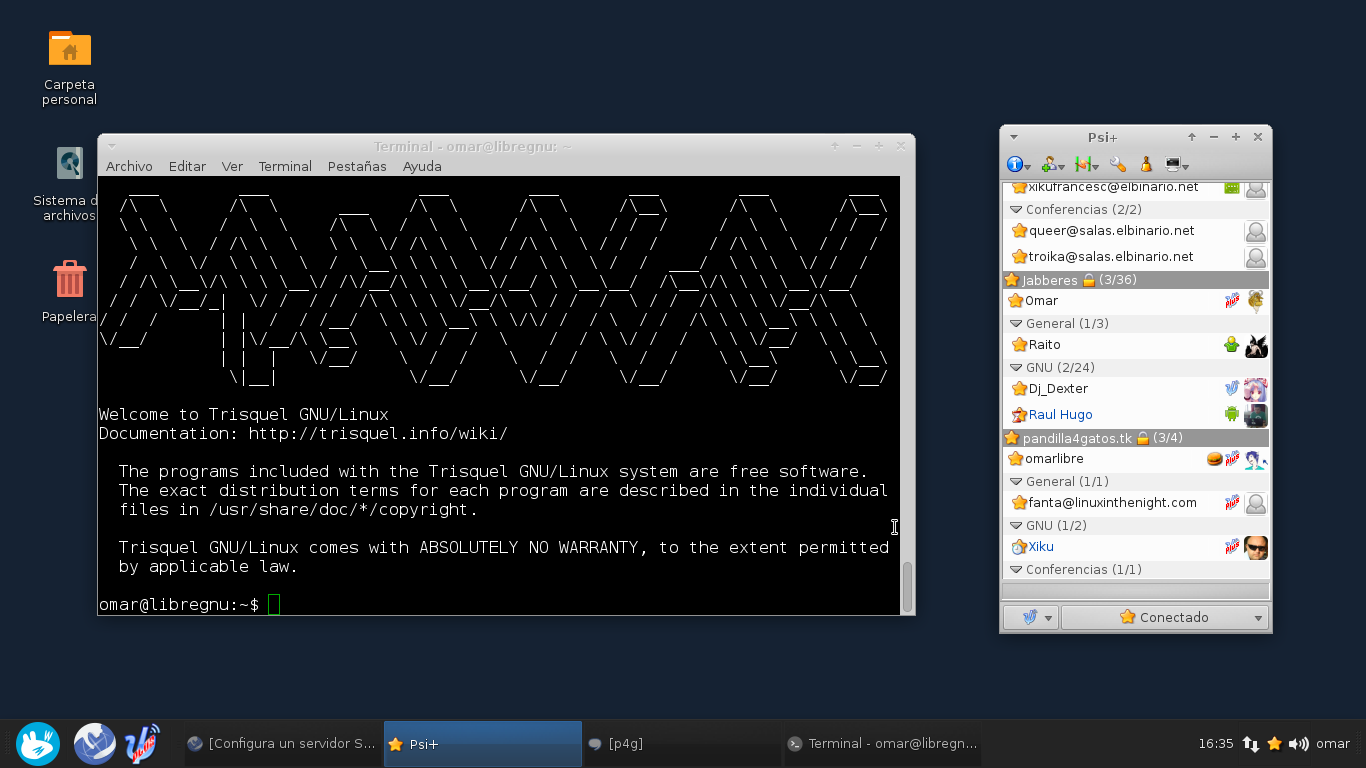1366x768 pixels.
Task: Switch to the Configura un servidor taskbar window
Action: (282, 744)
